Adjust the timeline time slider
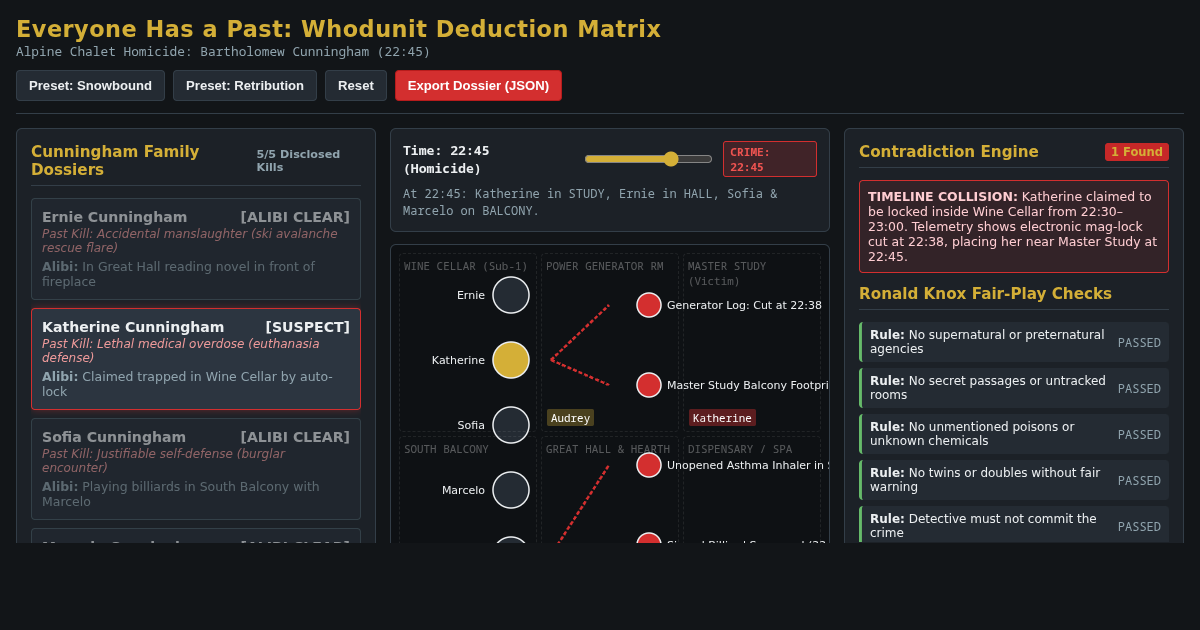This screenshot has width=1200, height=630. pos(648,159)
